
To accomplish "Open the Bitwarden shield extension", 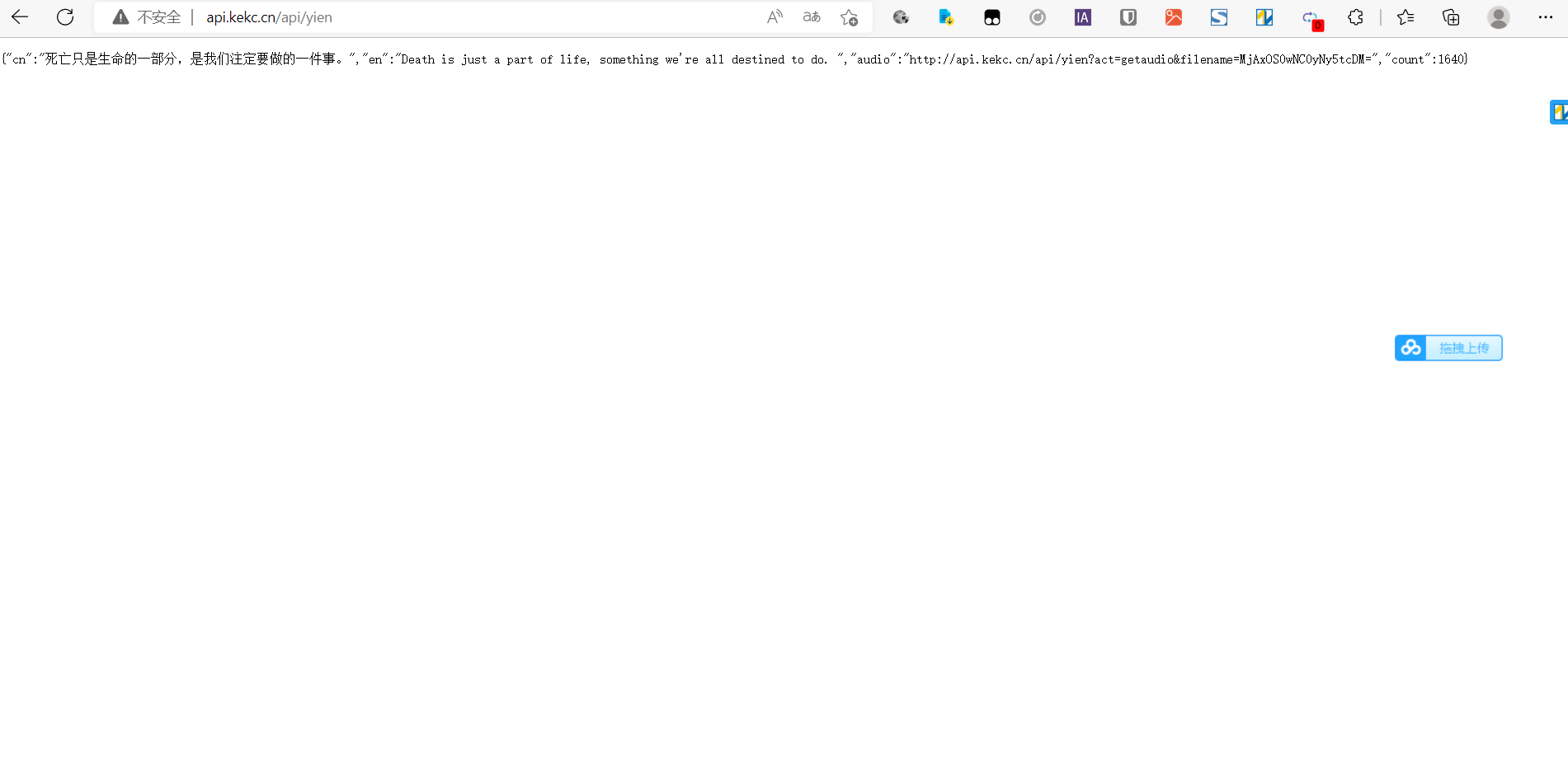I will coord(1128,17).
